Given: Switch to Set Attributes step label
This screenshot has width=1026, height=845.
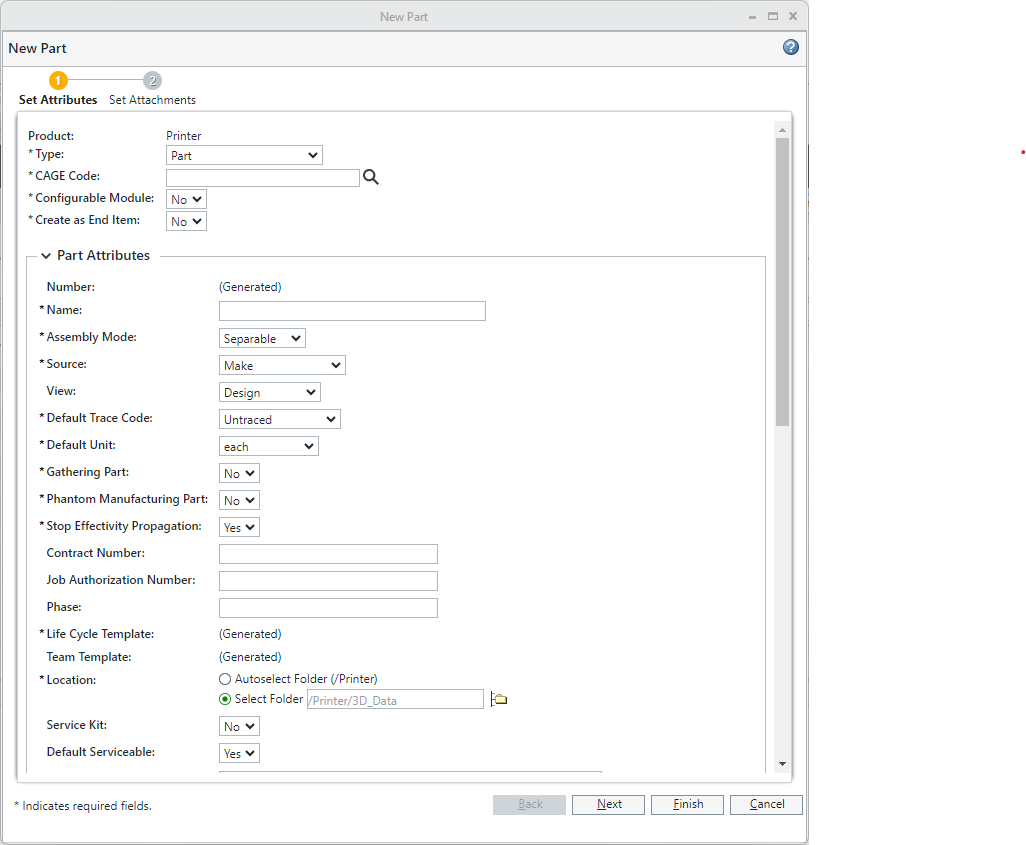Looking at the screenshot, I should 58,100.
